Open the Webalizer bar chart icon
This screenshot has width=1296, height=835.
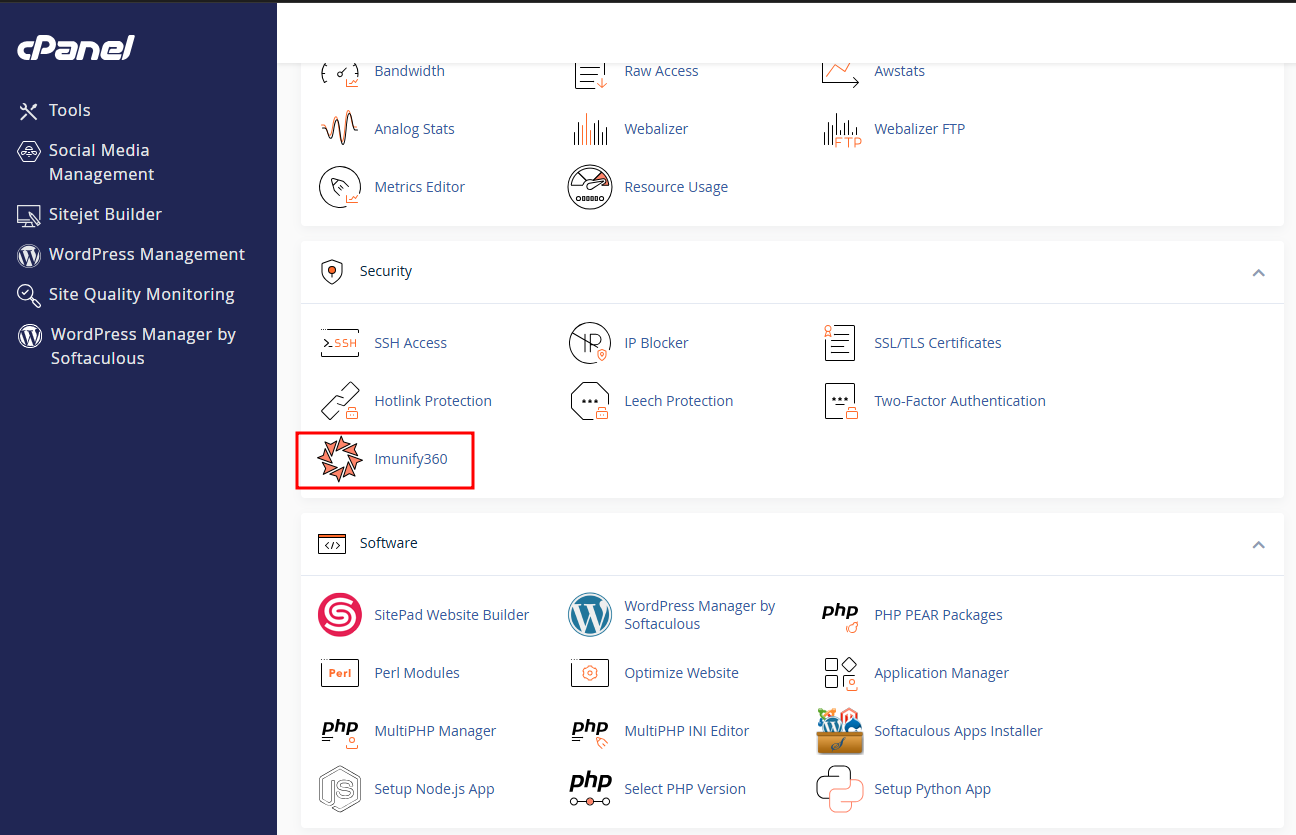point(590,129)
